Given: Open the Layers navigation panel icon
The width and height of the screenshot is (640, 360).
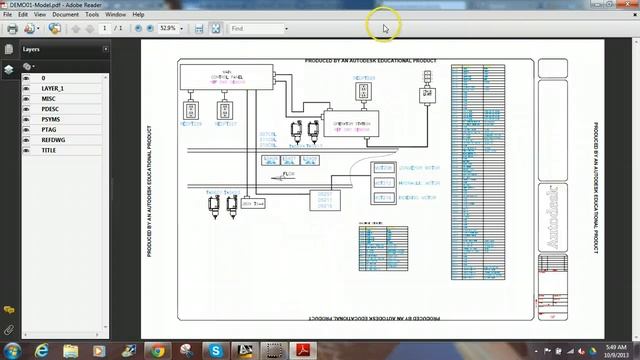Looking at the screenshot, I should [9, 69].
